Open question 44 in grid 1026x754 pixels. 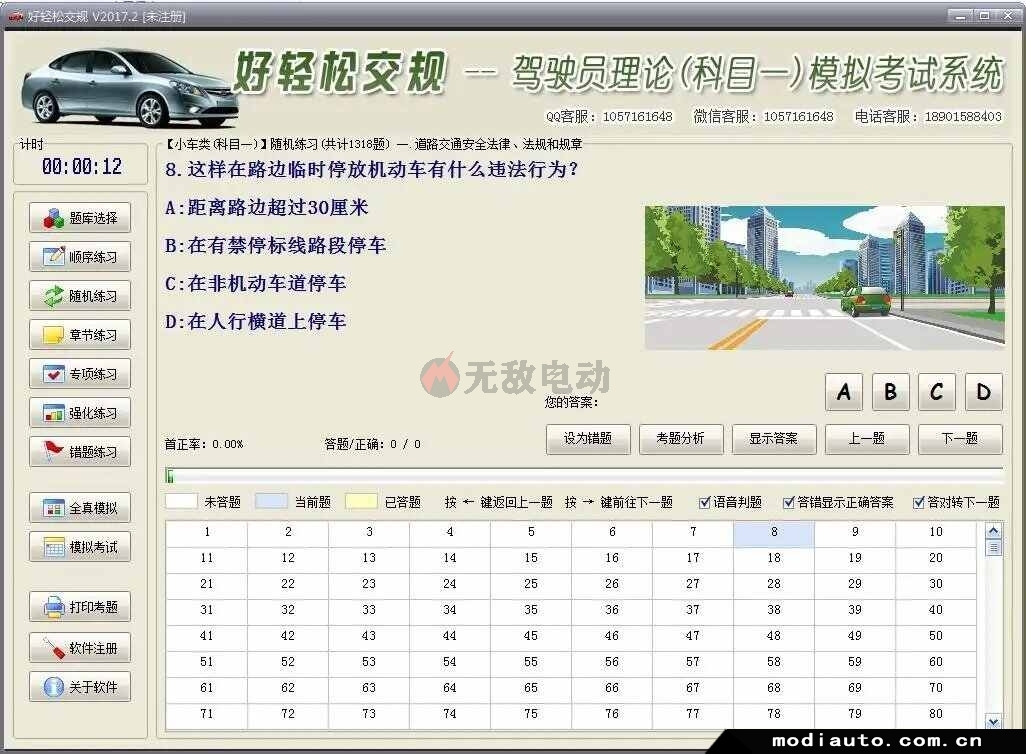tap(450, 636)
